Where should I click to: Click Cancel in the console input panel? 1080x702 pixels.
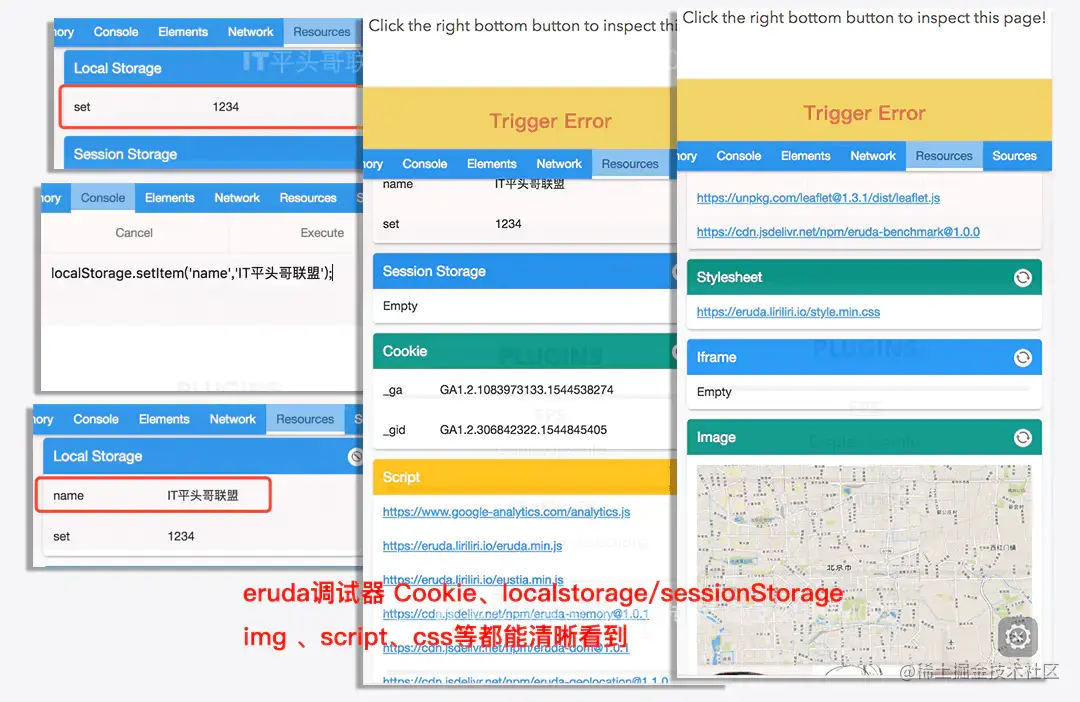[x=134, y=233]
